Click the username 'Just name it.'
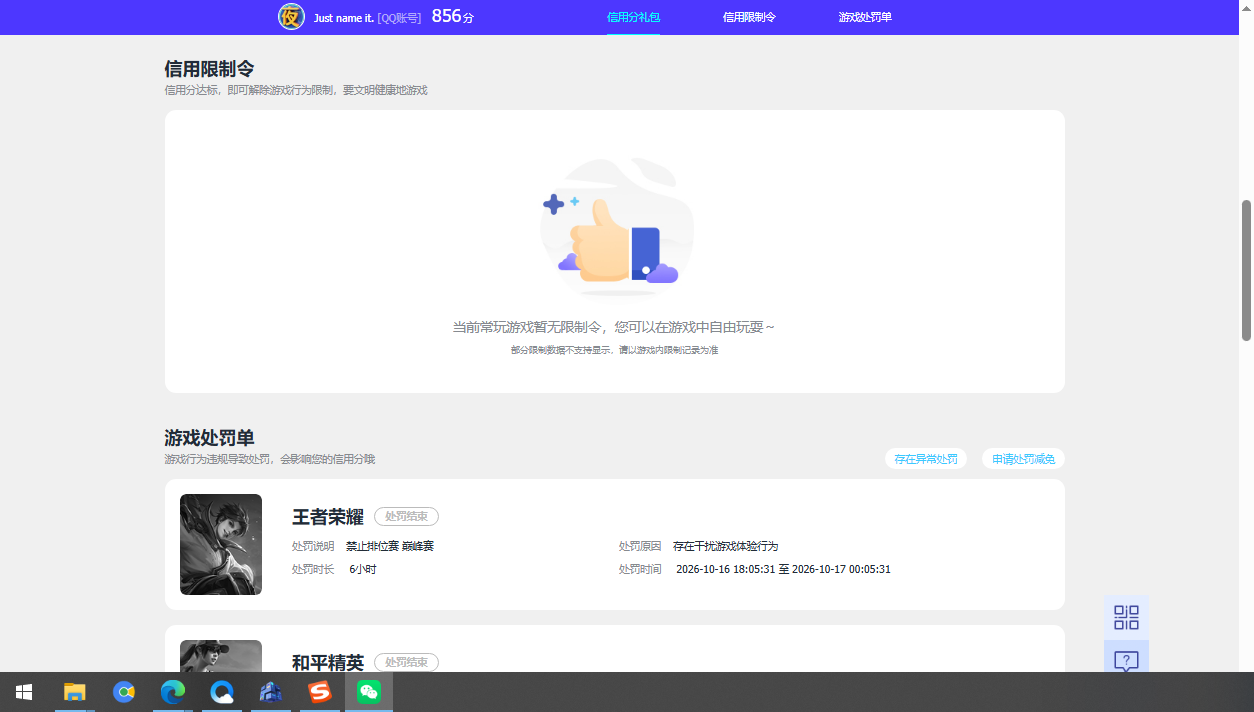 point(344,18)
